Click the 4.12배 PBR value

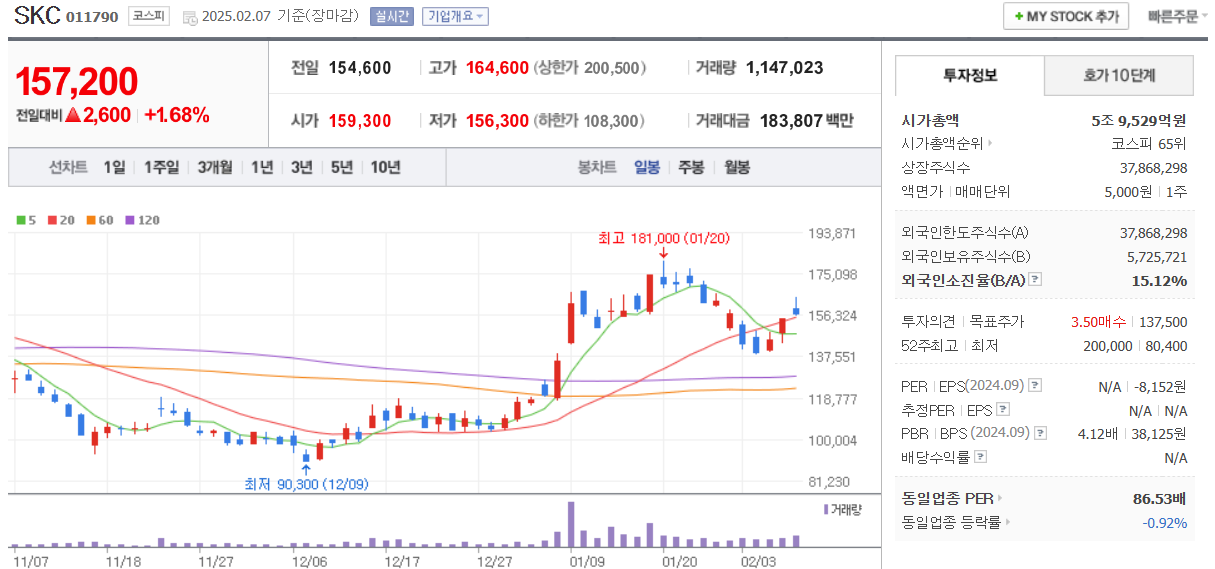click(1100, 433)
